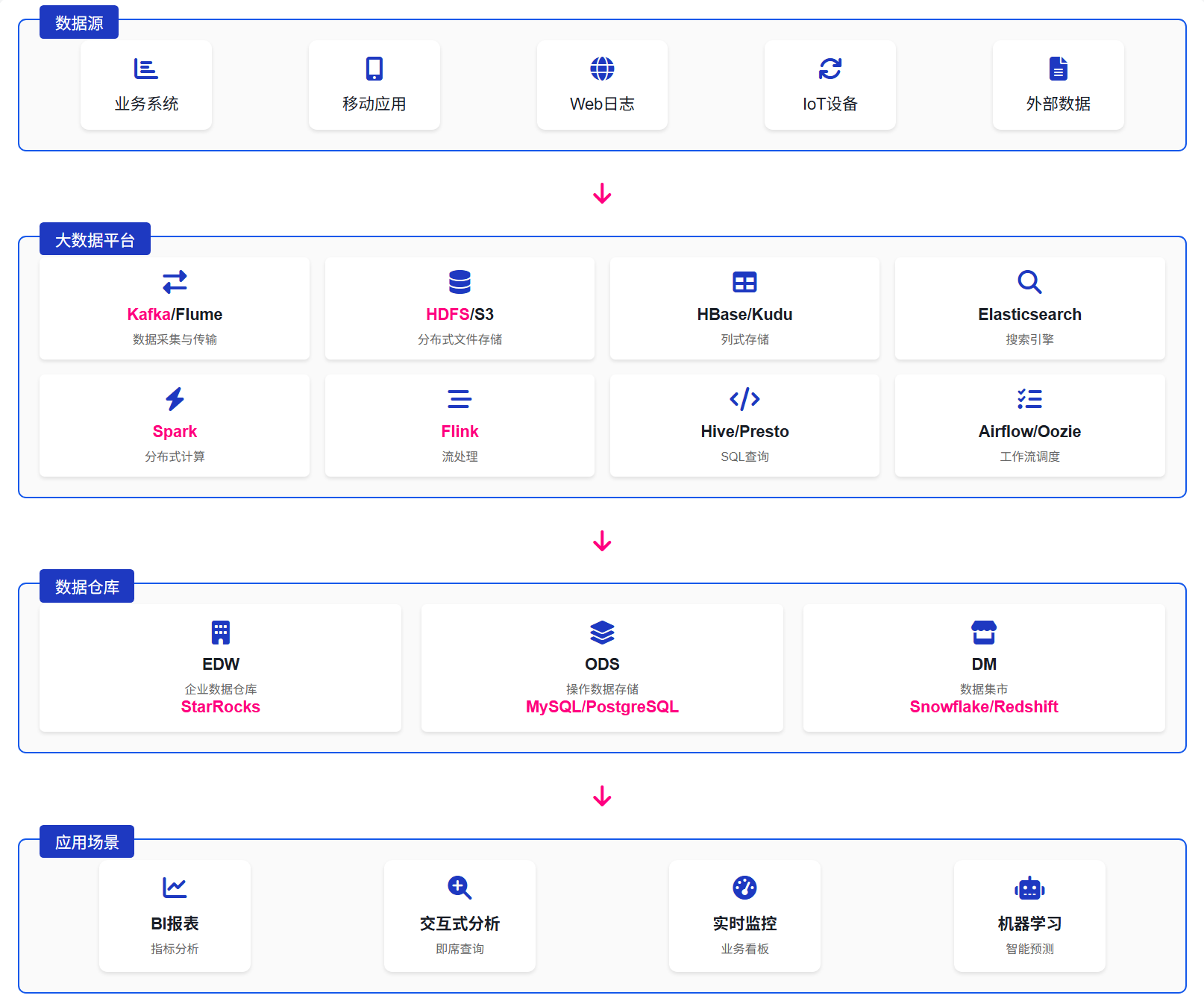Click the 分布式计算 subtitle

pos(175,457)
